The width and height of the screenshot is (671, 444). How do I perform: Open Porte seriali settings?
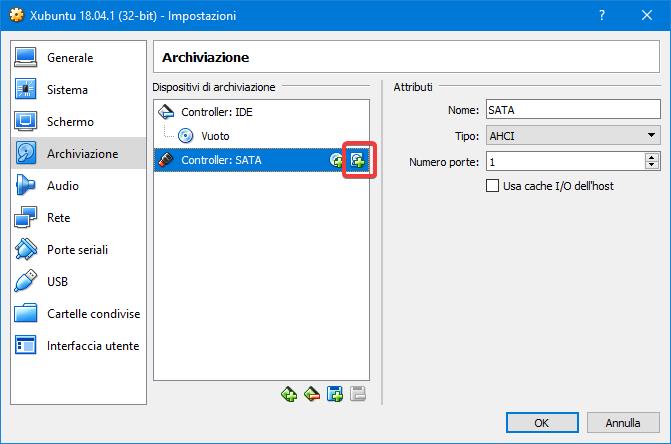pos(78,249)
